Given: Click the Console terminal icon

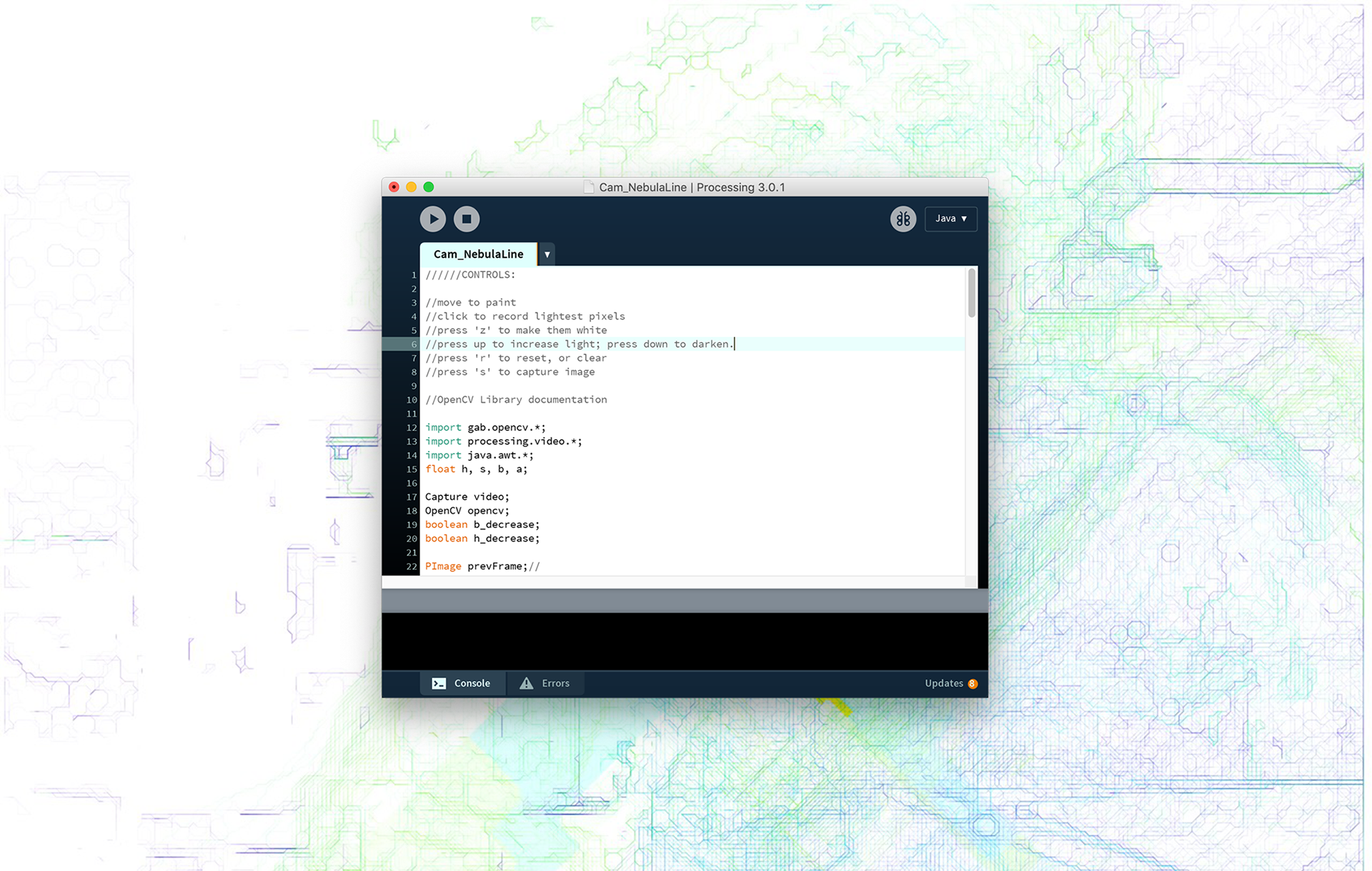Looking at the screenshot, I should pos(439,683).
